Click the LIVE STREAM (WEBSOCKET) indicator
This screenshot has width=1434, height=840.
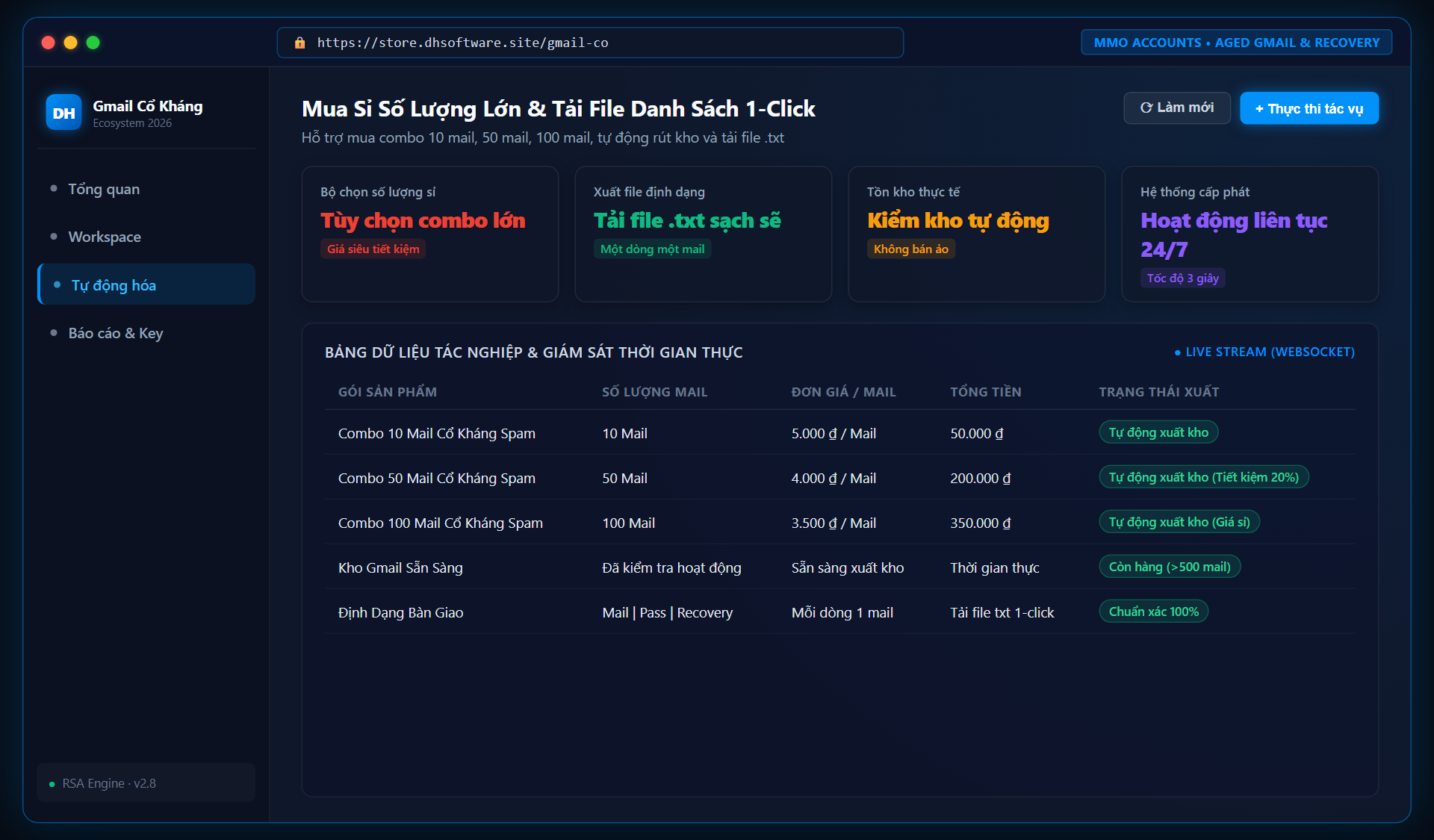point(1264,352)
